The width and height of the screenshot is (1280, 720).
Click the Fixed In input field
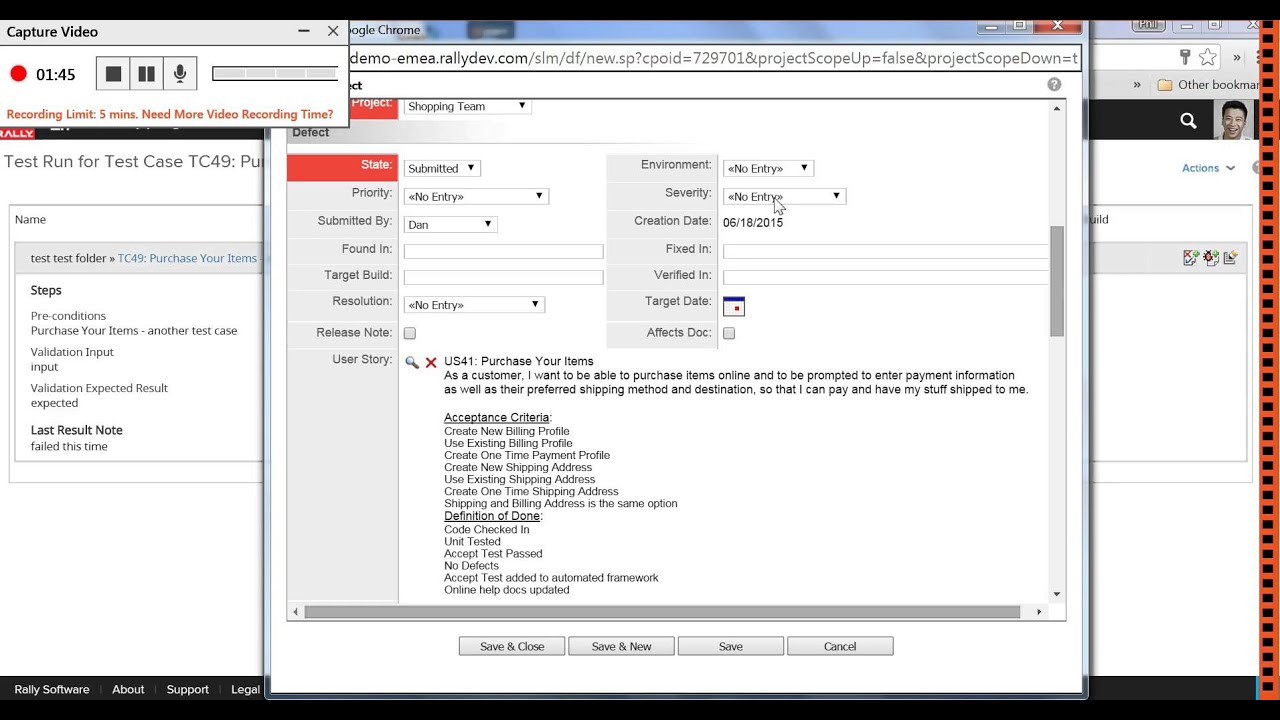pos(885,251)
